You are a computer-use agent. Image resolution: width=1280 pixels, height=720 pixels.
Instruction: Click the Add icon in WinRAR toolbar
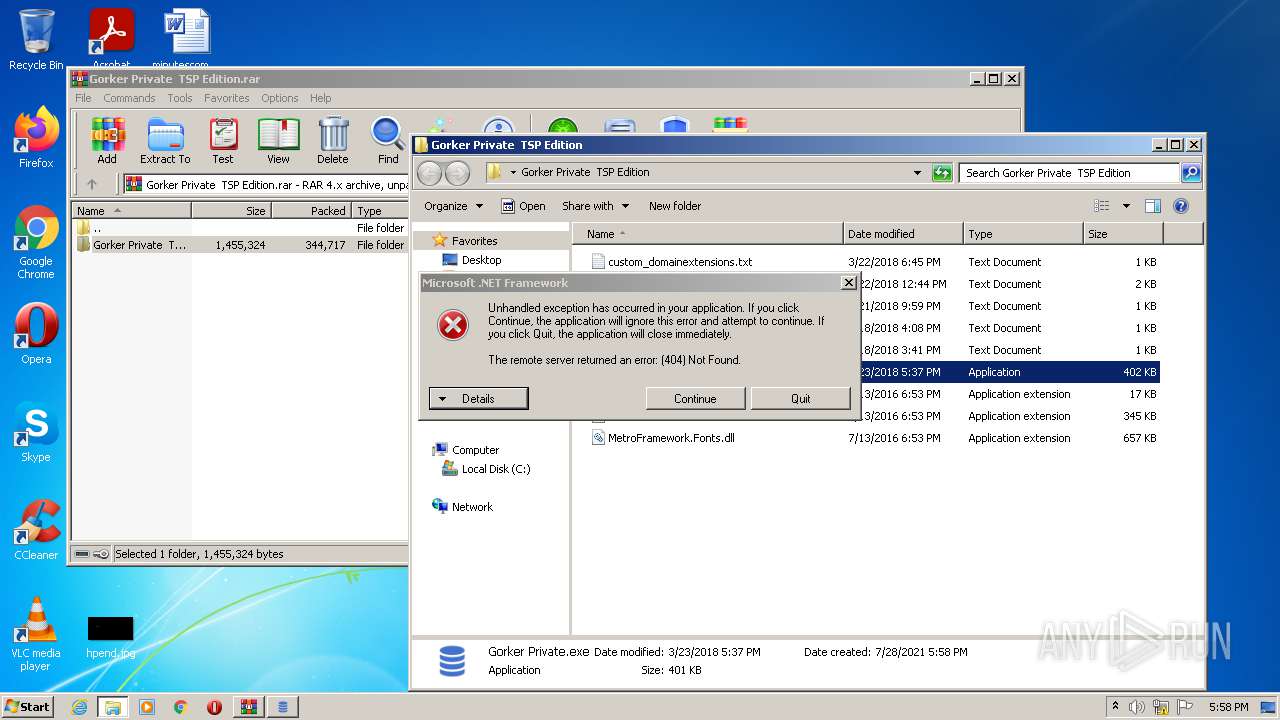[x=107, y=141]
